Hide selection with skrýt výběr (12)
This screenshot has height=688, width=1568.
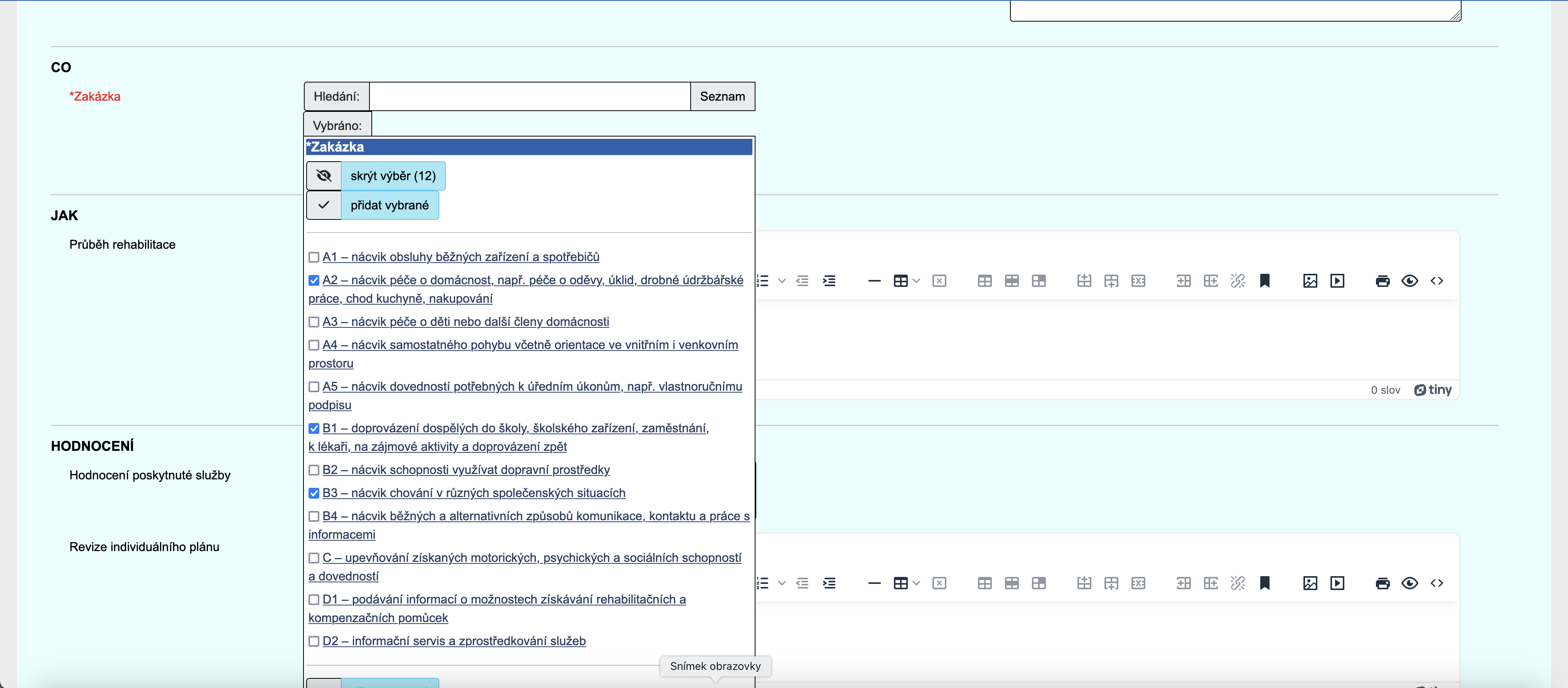pyautogui.click(x=393, y=176)
